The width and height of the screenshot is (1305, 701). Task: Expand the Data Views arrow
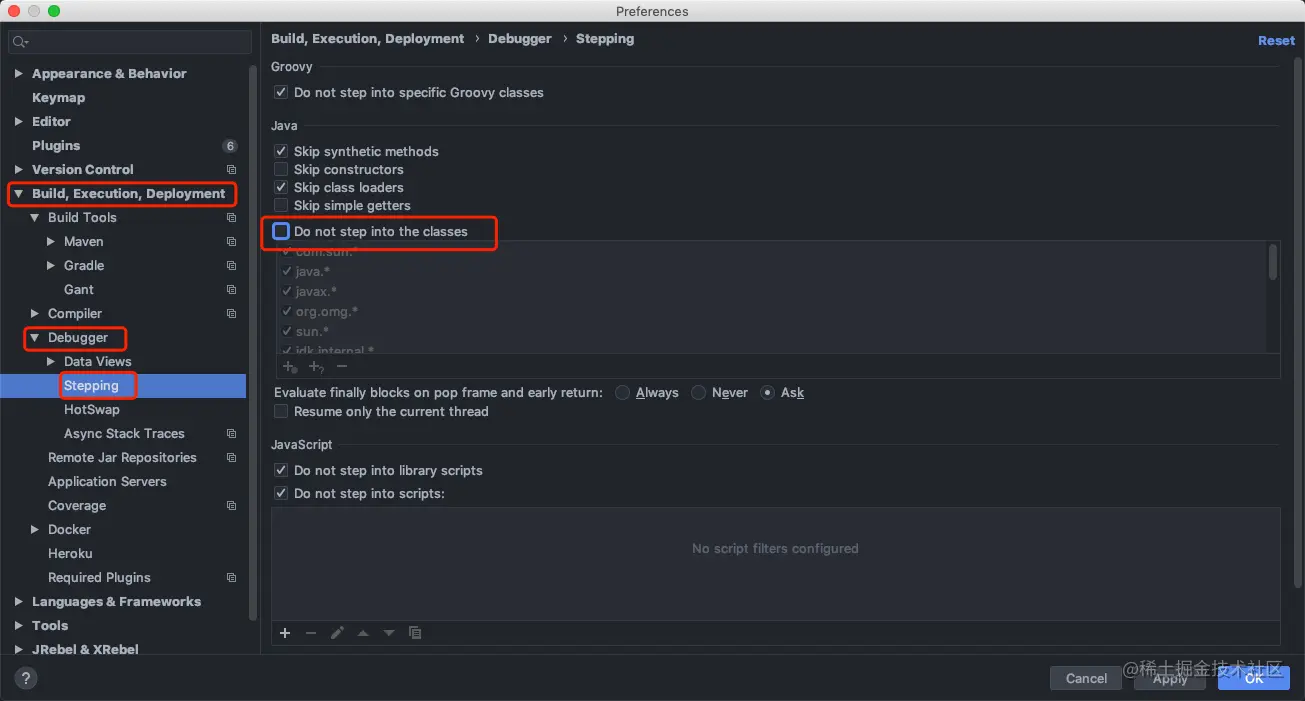[x=51, y=362]
